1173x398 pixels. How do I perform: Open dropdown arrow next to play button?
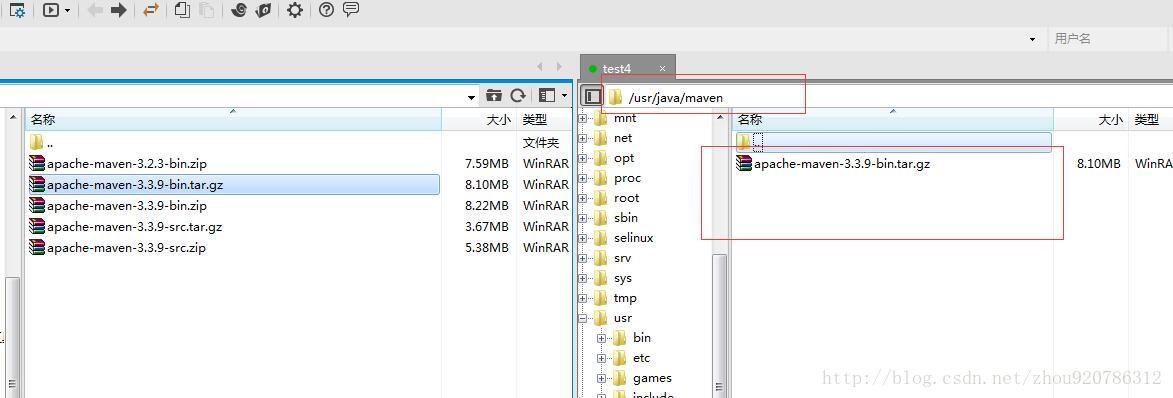(68, 11)
